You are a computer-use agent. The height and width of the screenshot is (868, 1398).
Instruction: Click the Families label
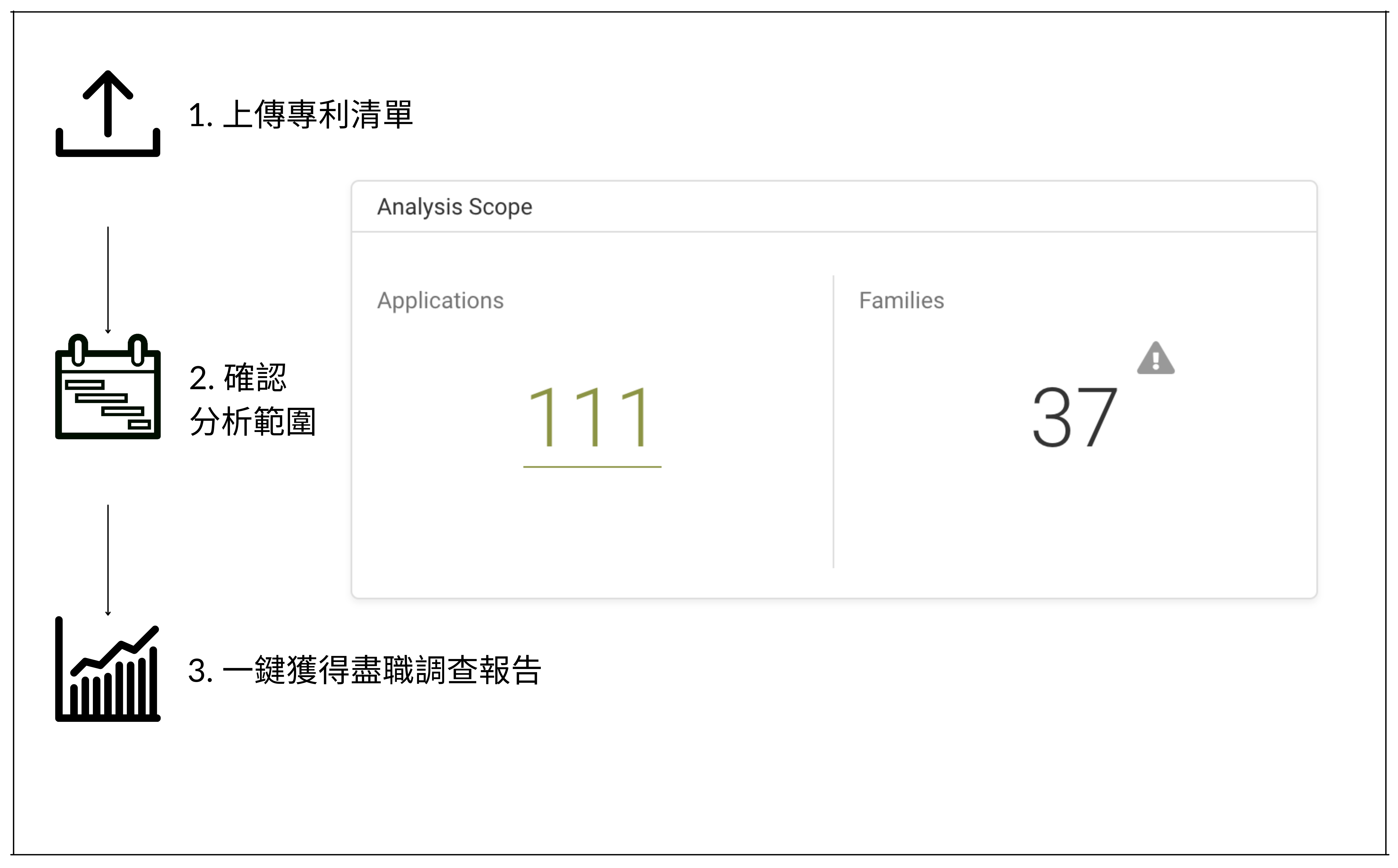pyautogui.click(x=901, y=300)
